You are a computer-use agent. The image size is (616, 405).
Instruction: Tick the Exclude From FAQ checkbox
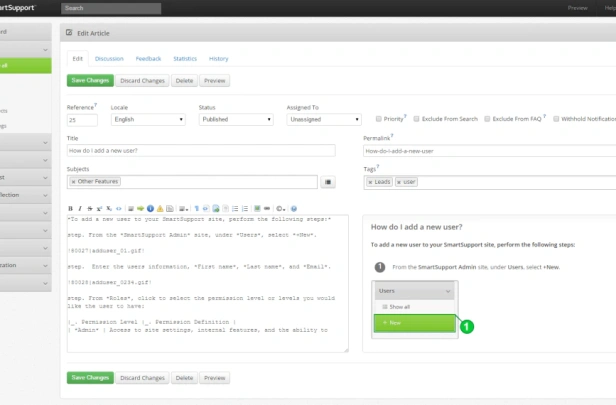click(487, 119)
